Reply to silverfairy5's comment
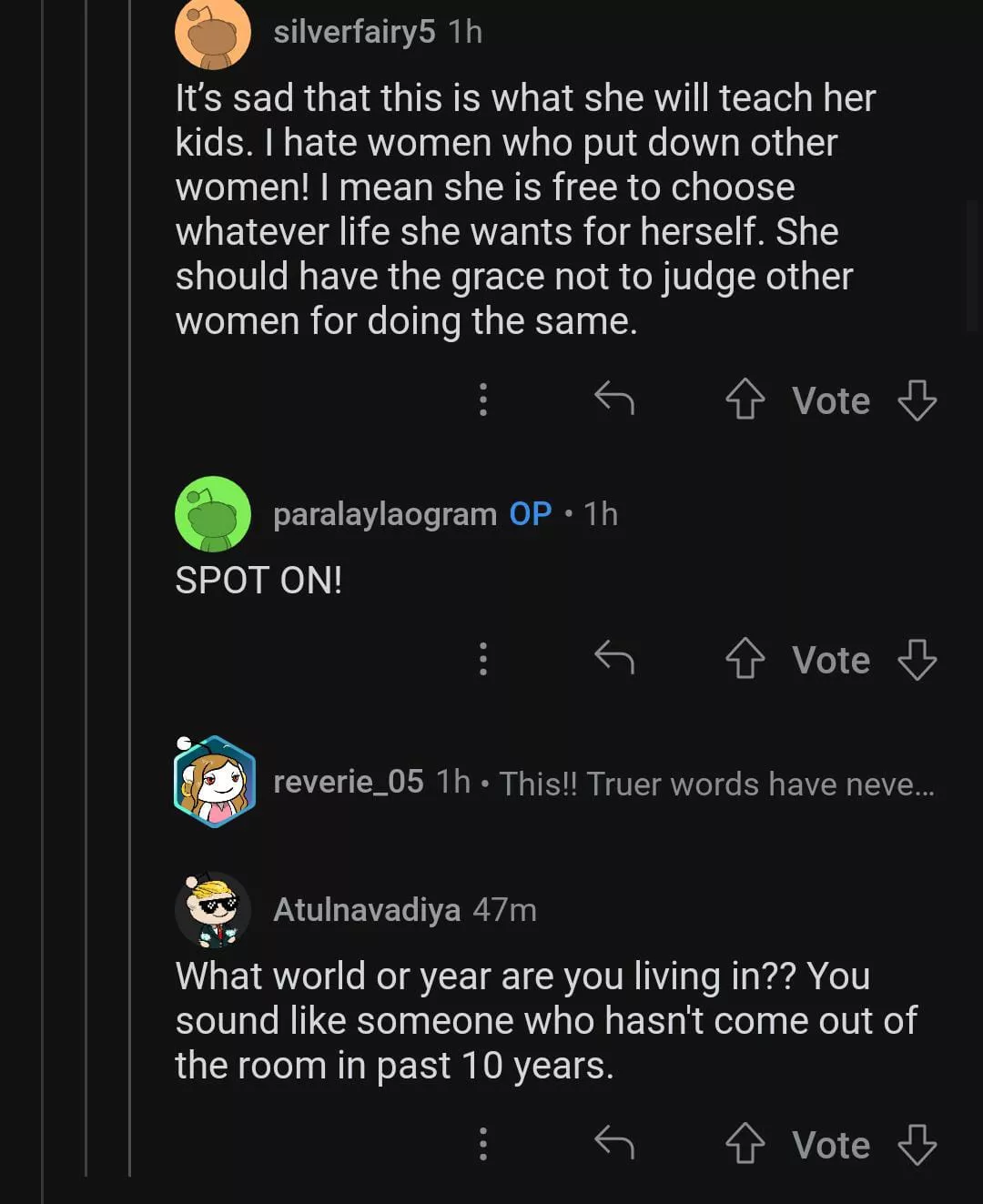The image size is (983, 1204). (614, 399)
